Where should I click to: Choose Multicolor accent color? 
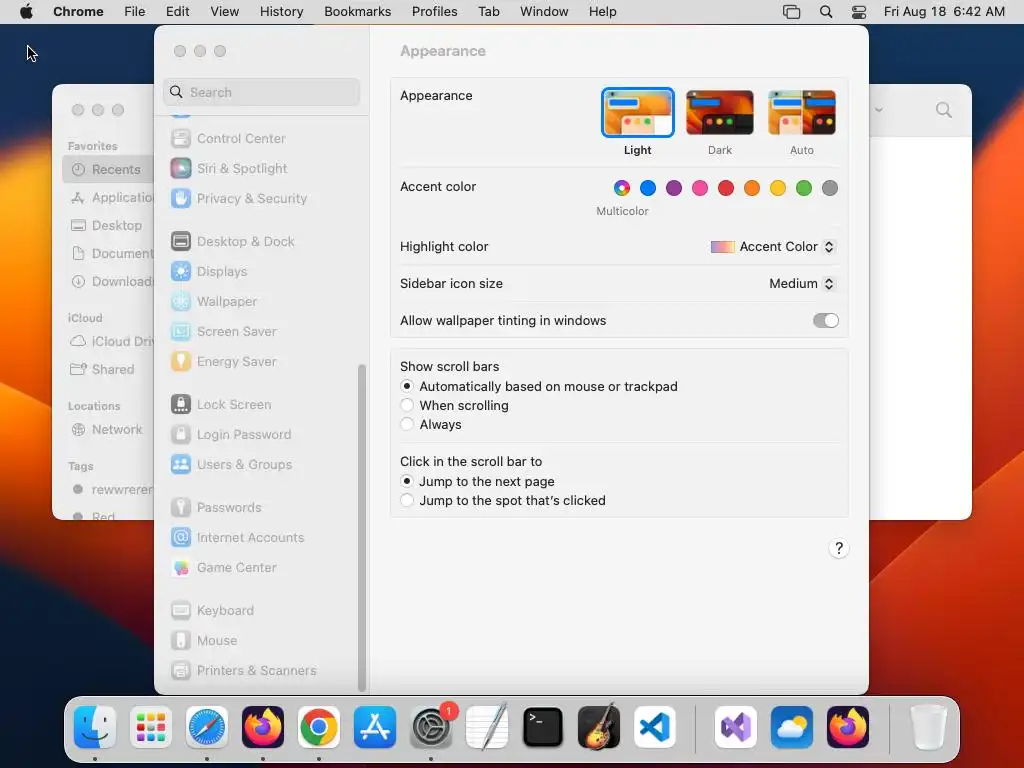(x=622, y=188)
